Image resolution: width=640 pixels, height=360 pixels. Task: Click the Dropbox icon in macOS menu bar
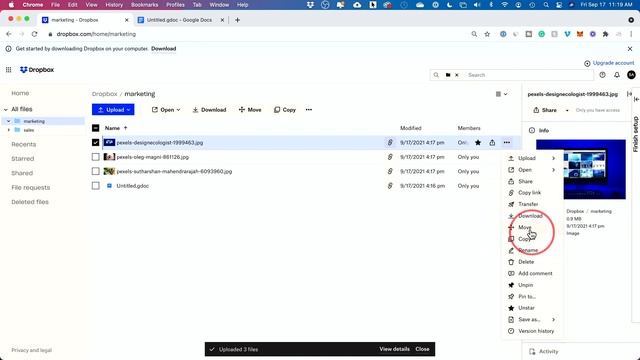coord(310,5)
